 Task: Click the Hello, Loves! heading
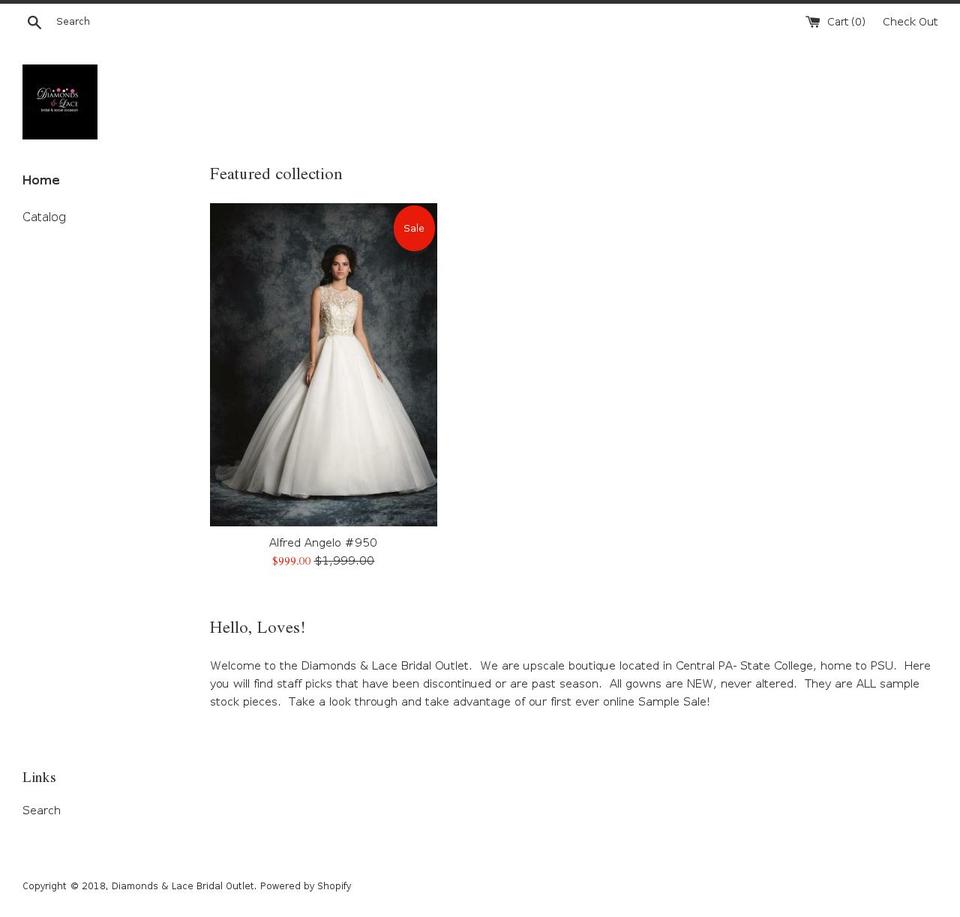point(257,627)
